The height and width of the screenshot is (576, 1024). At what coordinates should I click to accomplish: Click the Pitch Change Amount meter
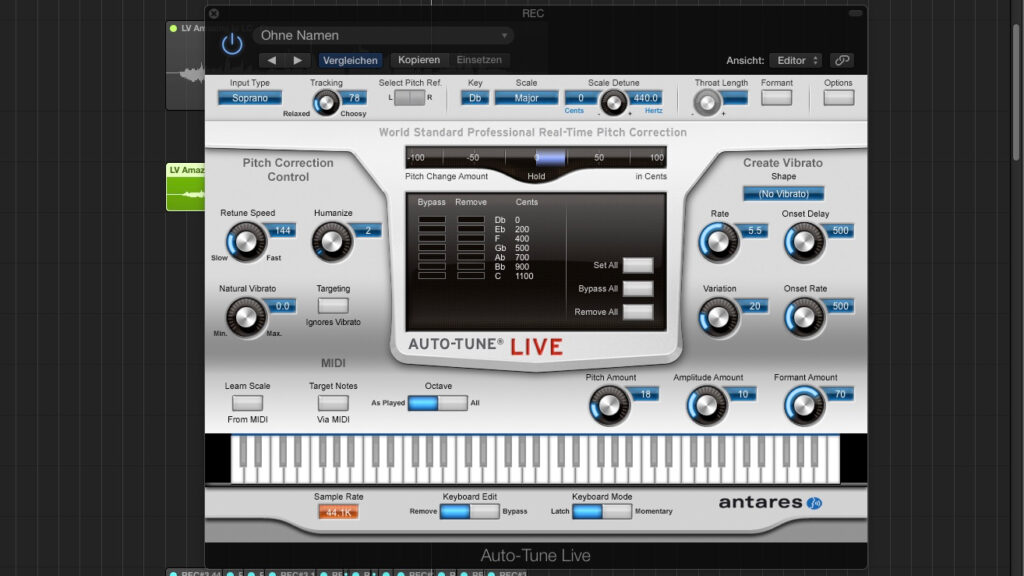click(x=536, y=157)
